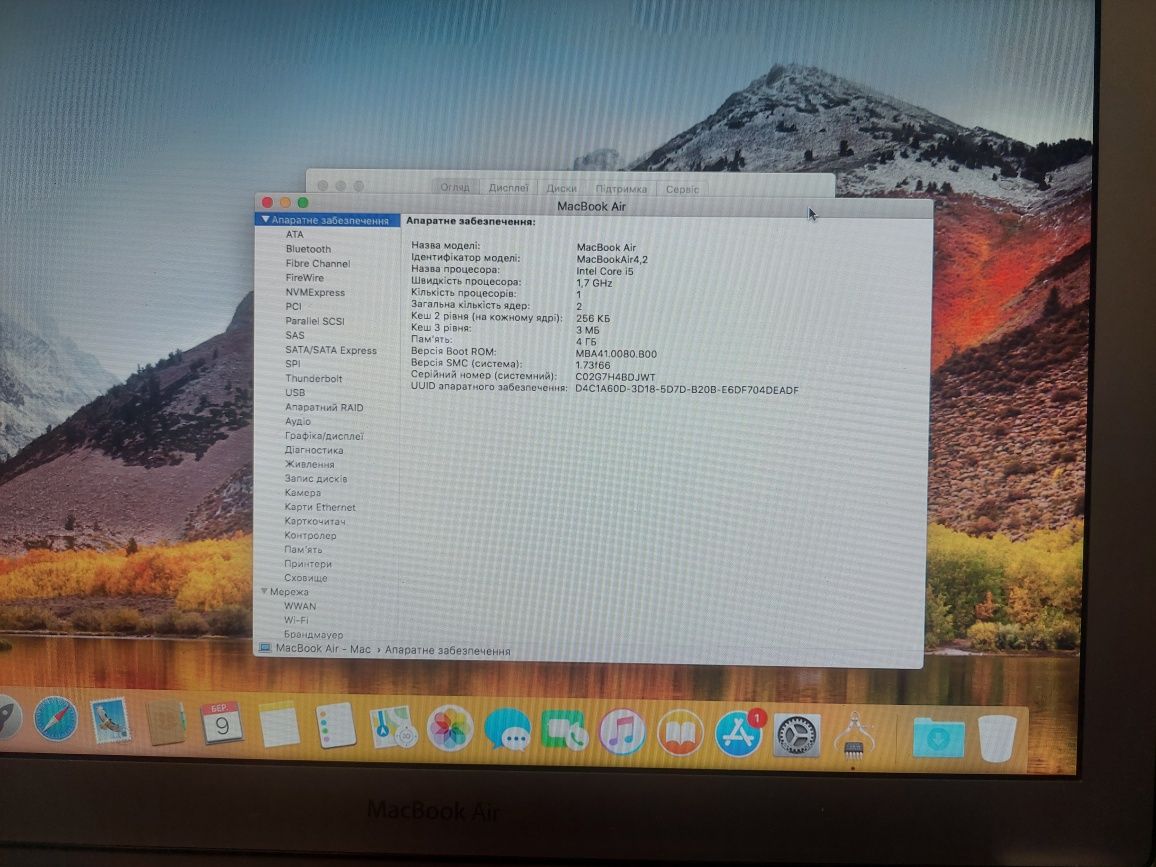Open the Mail stamp icon in dock
The width and height of the screenshot is (1156, 867).
(x=110, y=720)
